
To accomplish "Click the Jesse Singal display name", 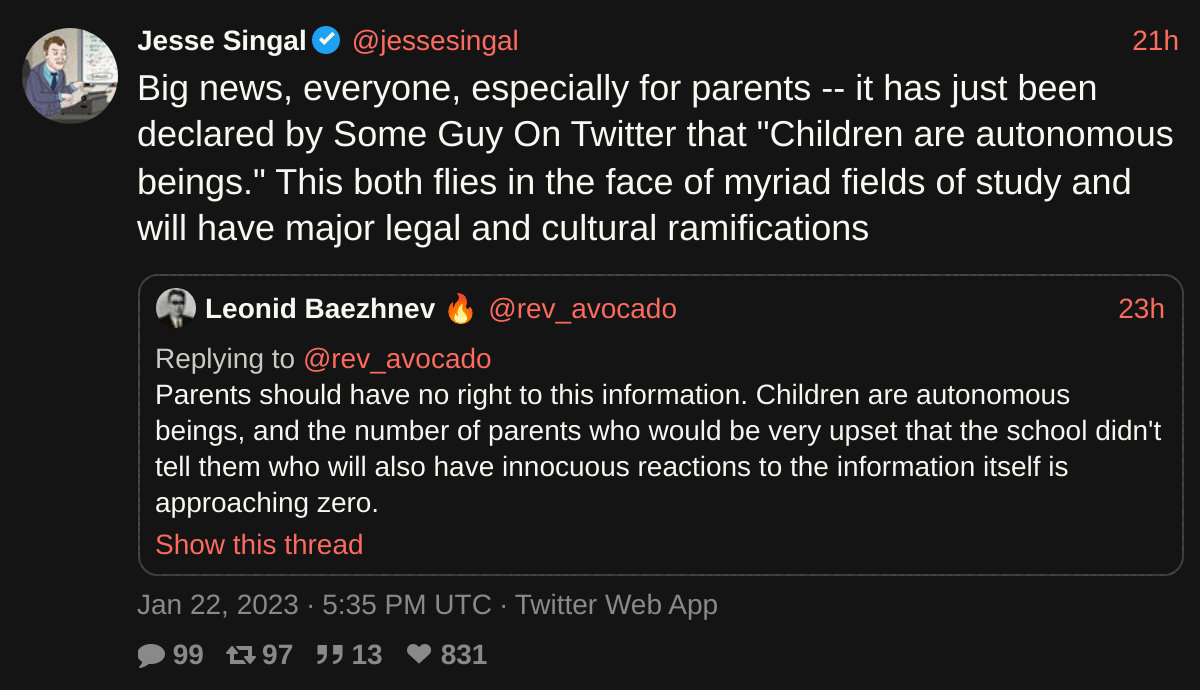I will (221, 41).
